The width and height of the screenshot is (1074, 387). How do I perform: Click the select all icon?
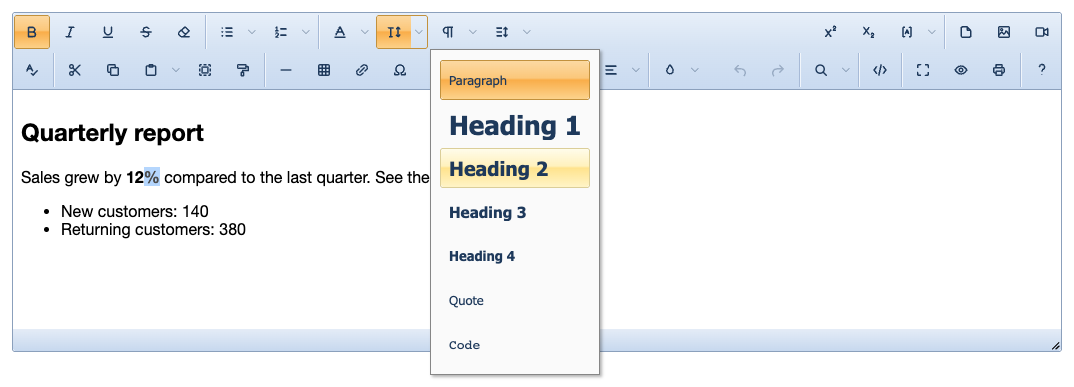pos(205,70)
